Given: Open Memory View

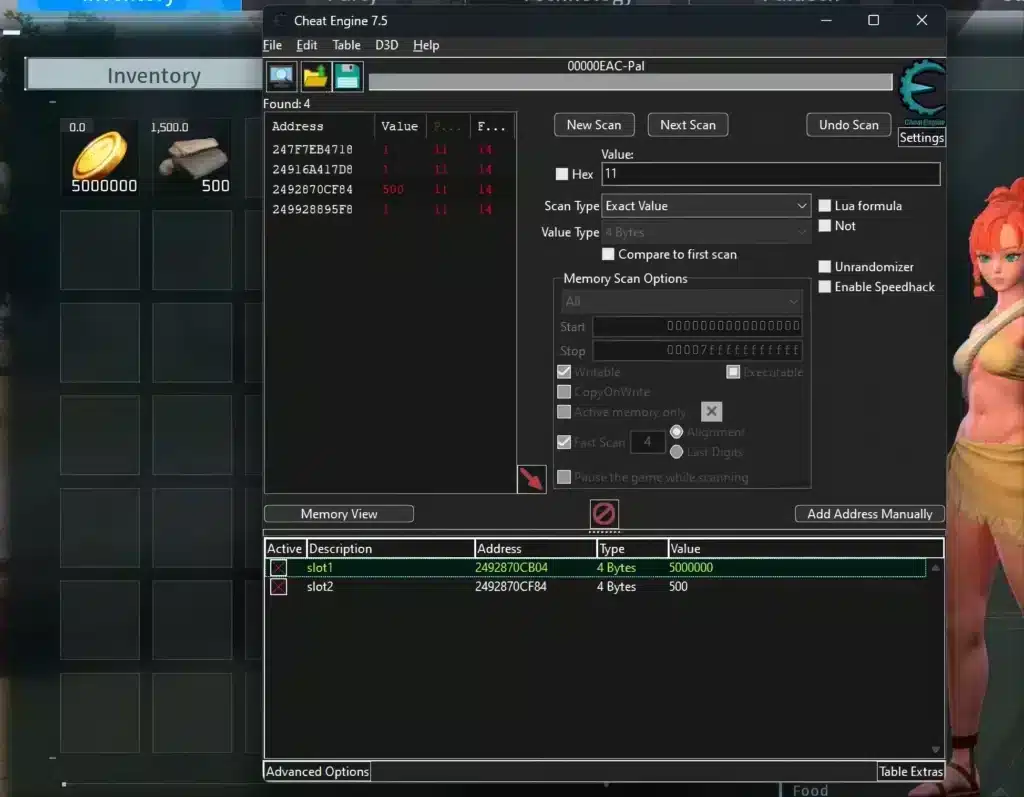Looking at the screenshot, I should (x=338, y=514).
